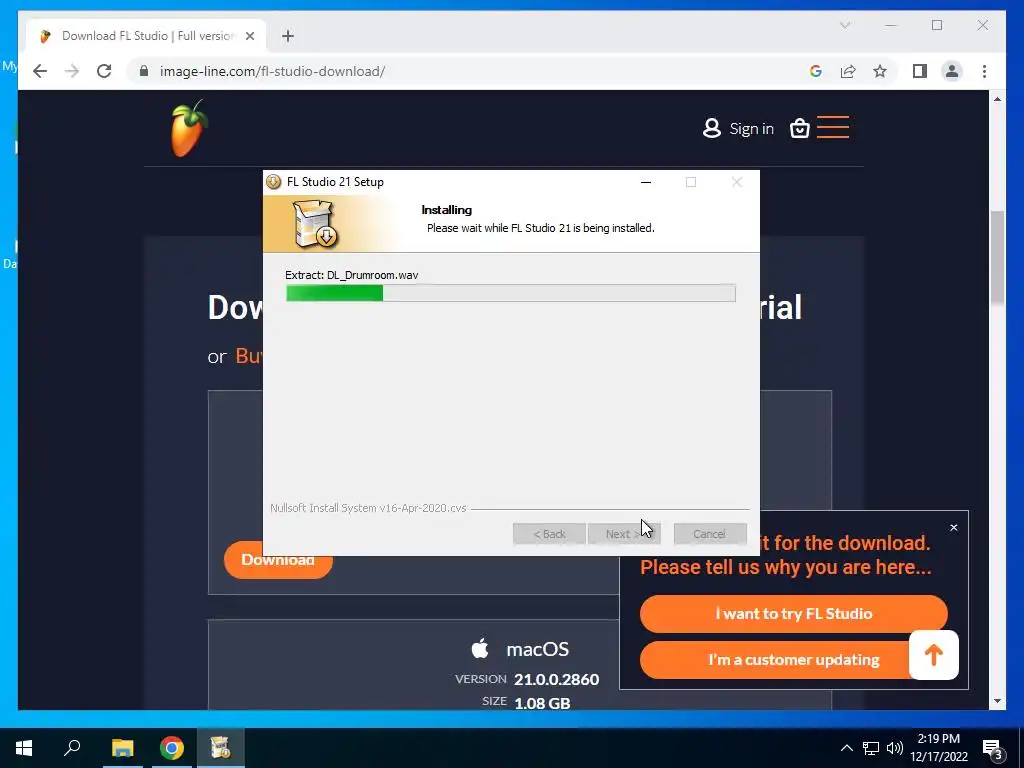The width and height of the screenshot is (1024, 768).
Task: Share this page using the share icon
Action: click(848, 71)
